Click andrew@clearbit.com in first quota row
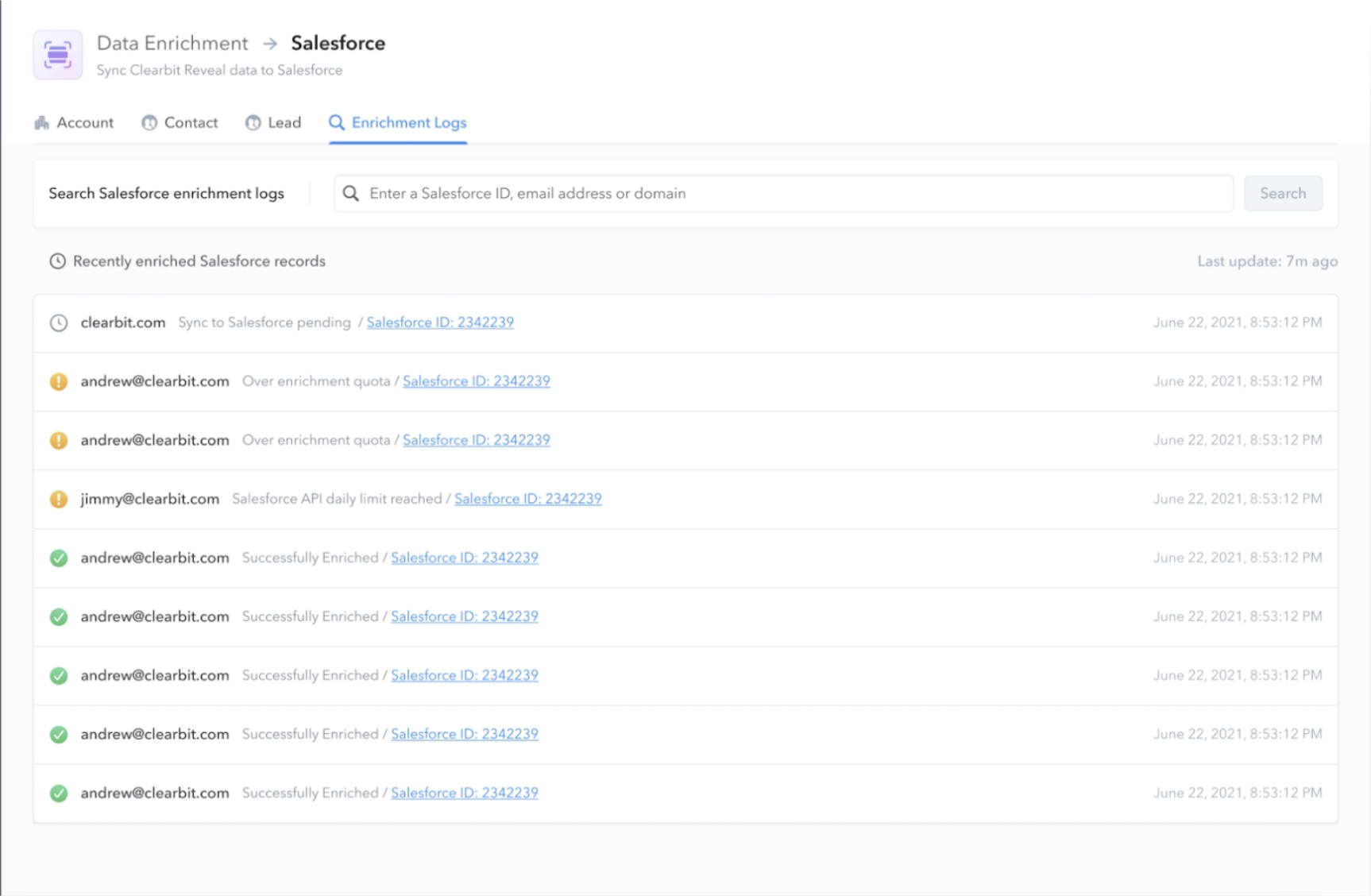1371x896 pixels. (155, 381)
